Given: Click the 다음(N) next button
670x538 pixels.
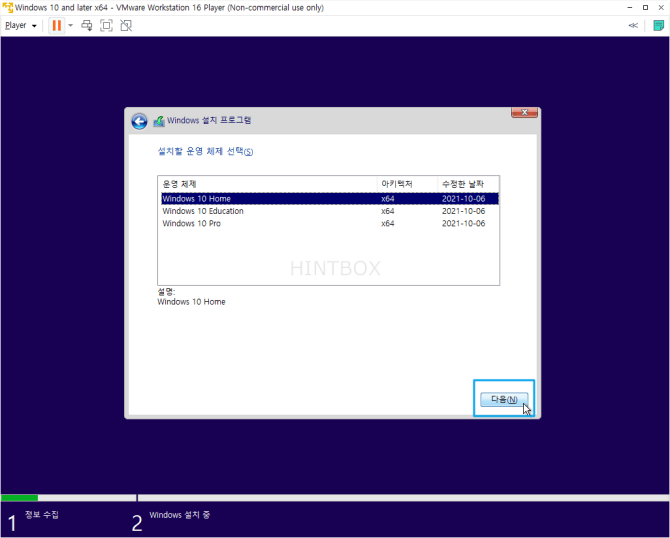Looking at the screenshot, I should coord(504,400).
